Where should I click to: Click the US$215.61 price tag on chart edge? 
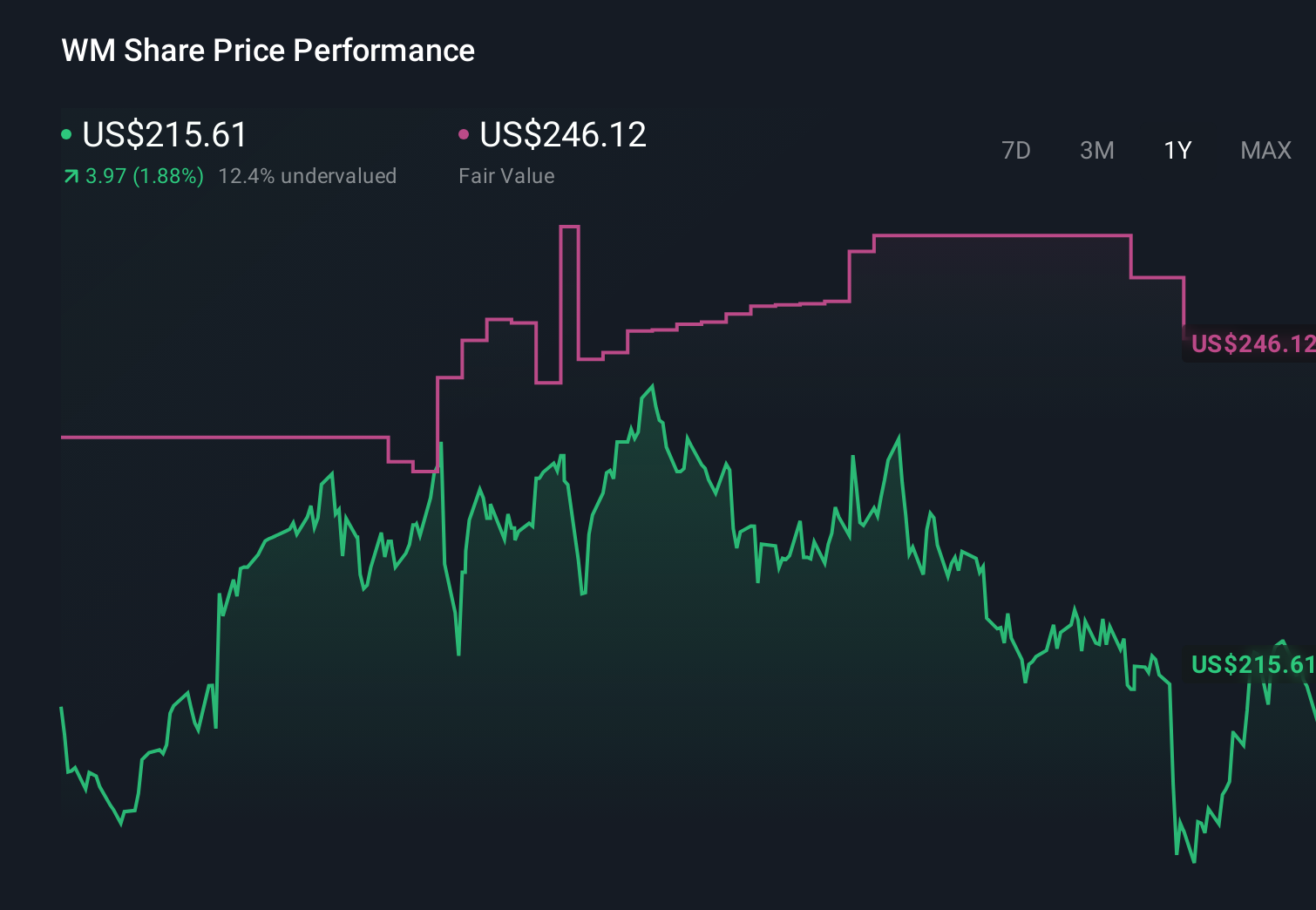[x=1252, y=665]
